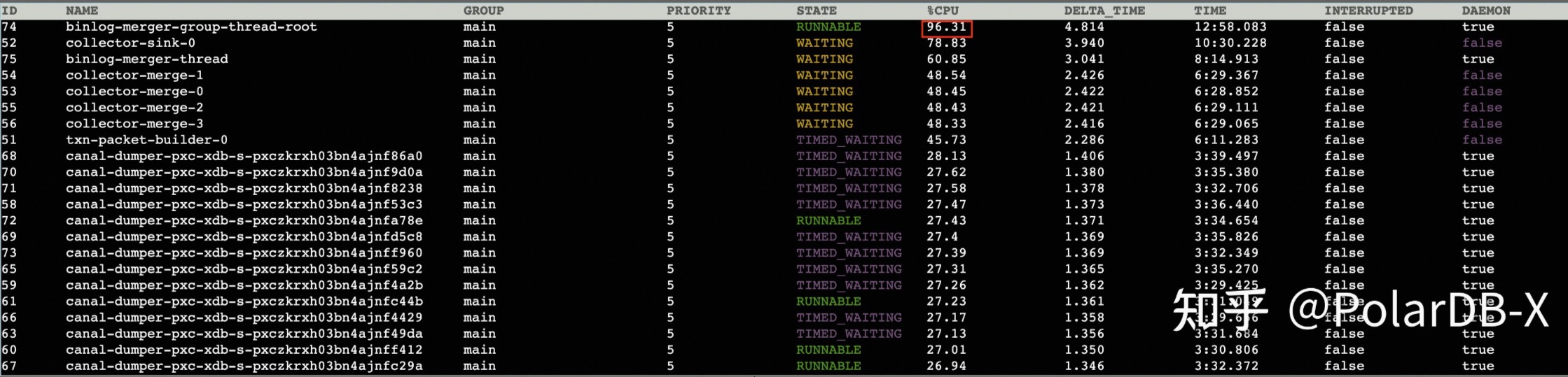The width and height of the screenshot is (1568, 377).
Task: Click the time value 6:11.283
Action: (1226, 139)
